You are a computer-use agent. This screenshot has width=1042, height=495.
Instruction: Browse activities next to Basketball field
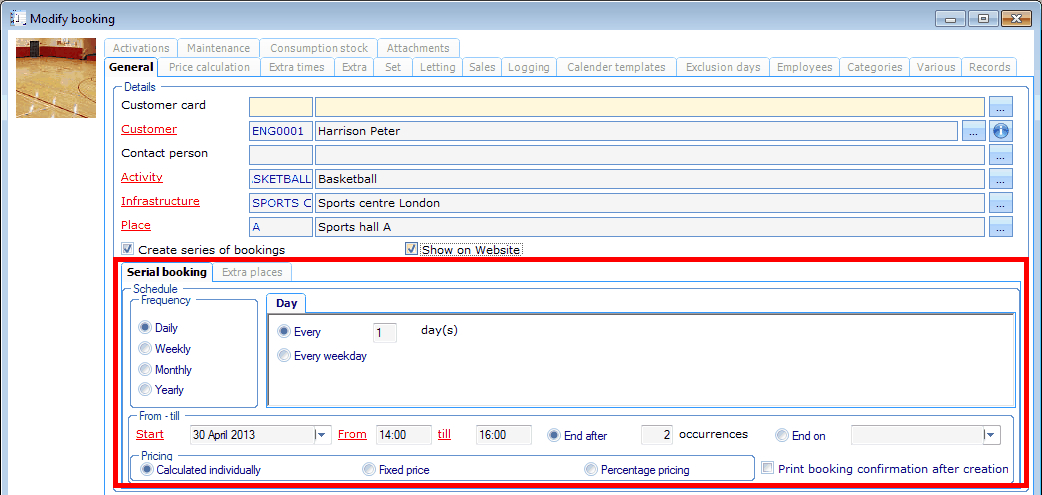click(1001, 178)
